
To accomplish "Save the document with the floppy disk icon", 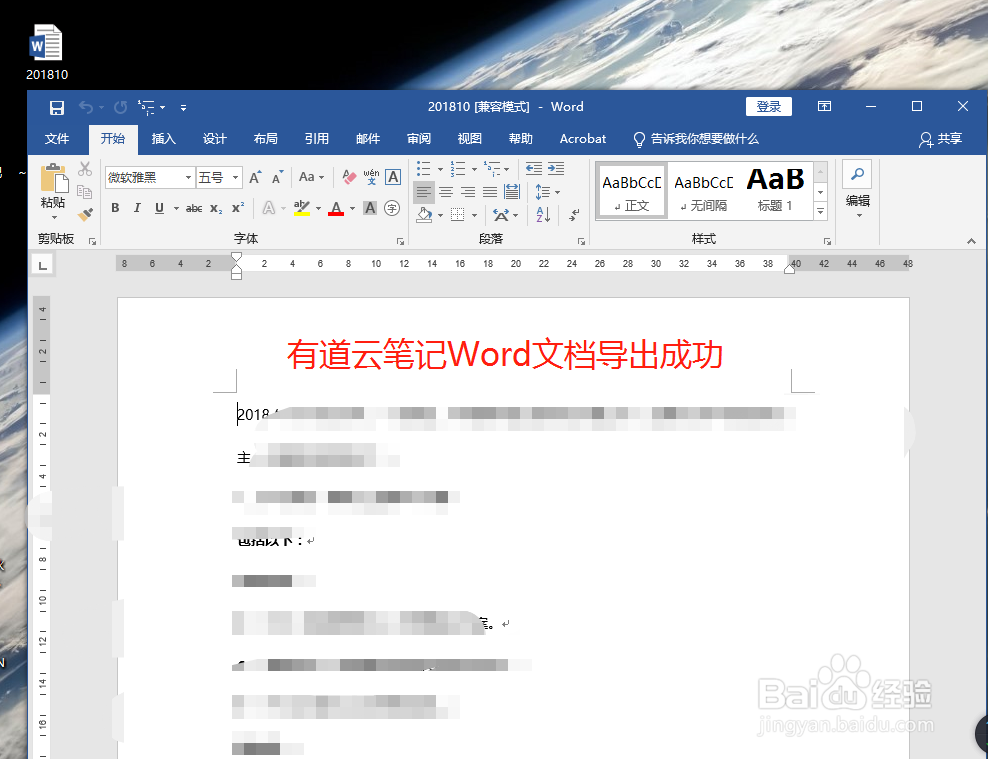I will [57, 108].
